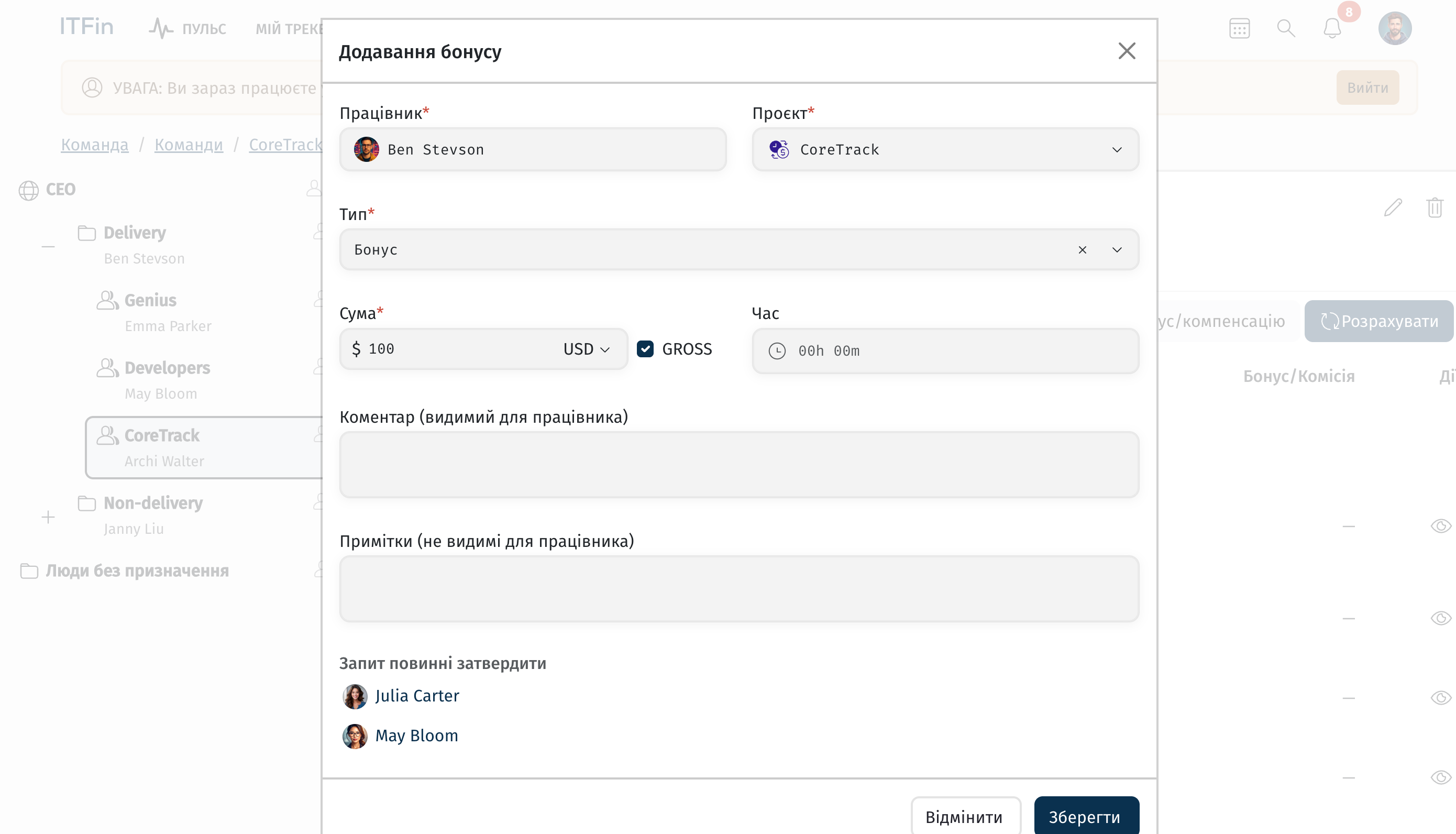Expand the Тип dropdown arrow
The width and height of the screenshot is (1456, 834).
coord(1117,250)
